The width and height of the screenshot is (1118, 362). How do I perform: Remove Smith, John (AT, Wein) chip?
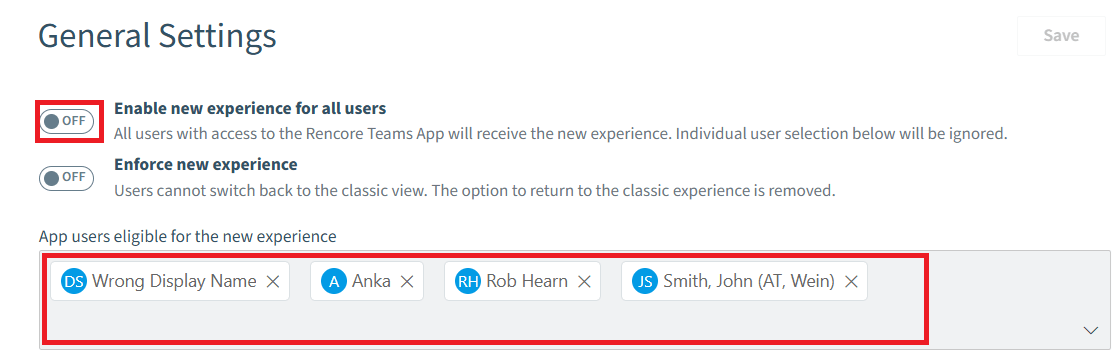click(851, 281)
